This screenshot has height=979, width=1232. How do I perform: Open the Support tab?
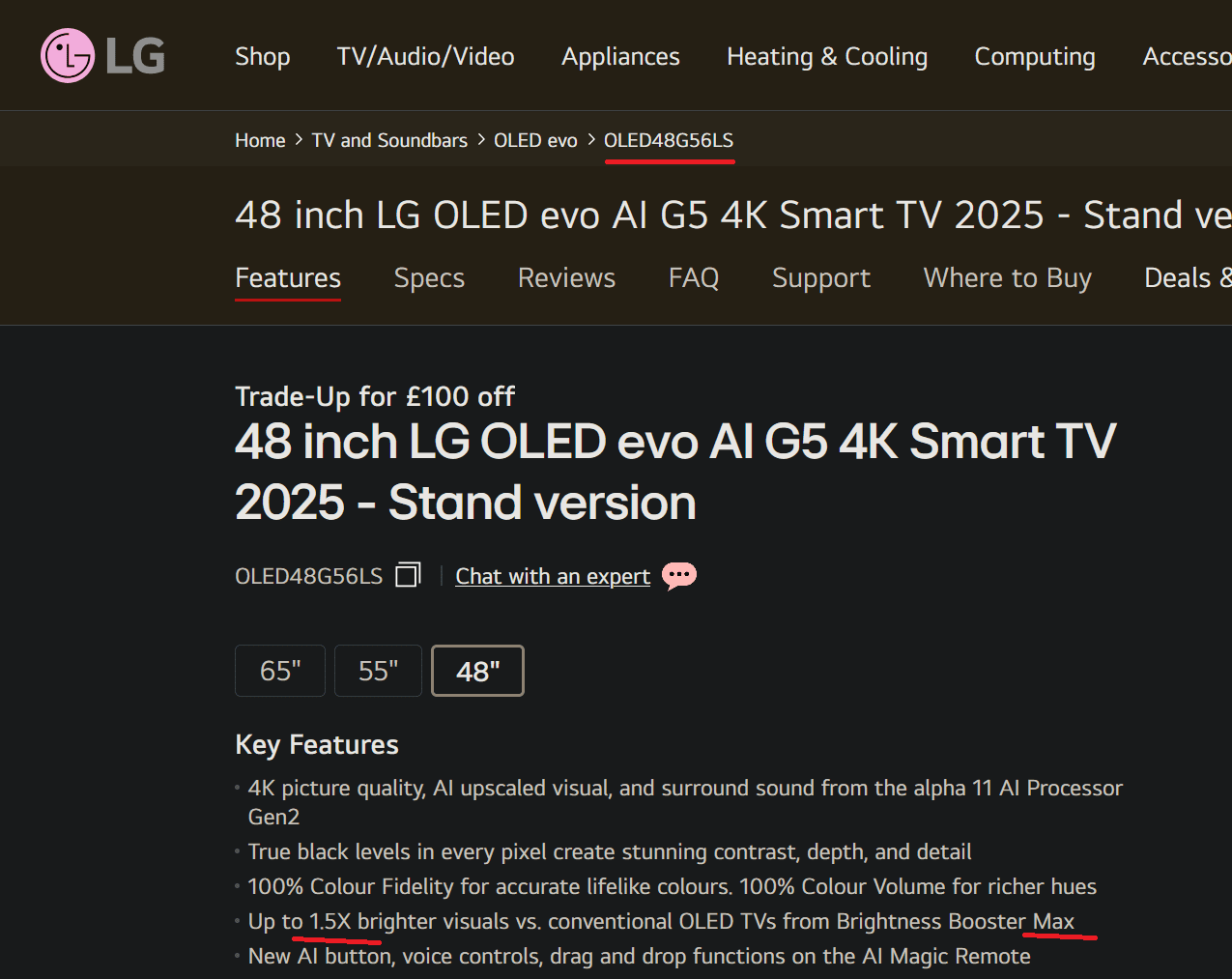(x=821, y=278)
